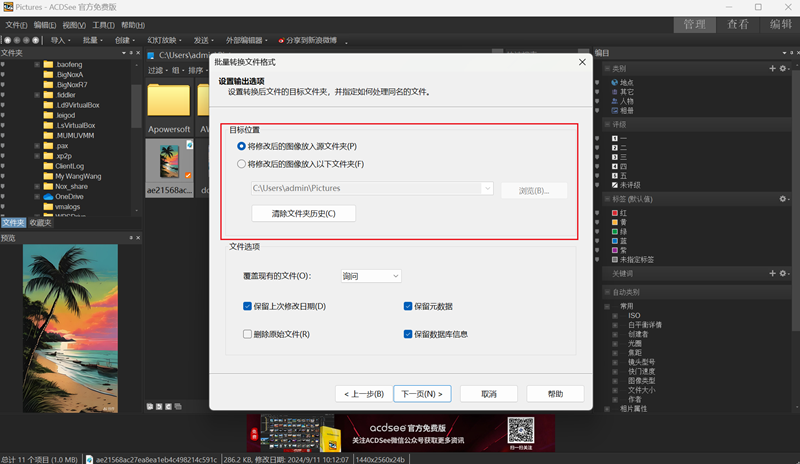Switch to the 收藏夹 tab
This screenshot has width=800, height=464.
tap(40, 223)
